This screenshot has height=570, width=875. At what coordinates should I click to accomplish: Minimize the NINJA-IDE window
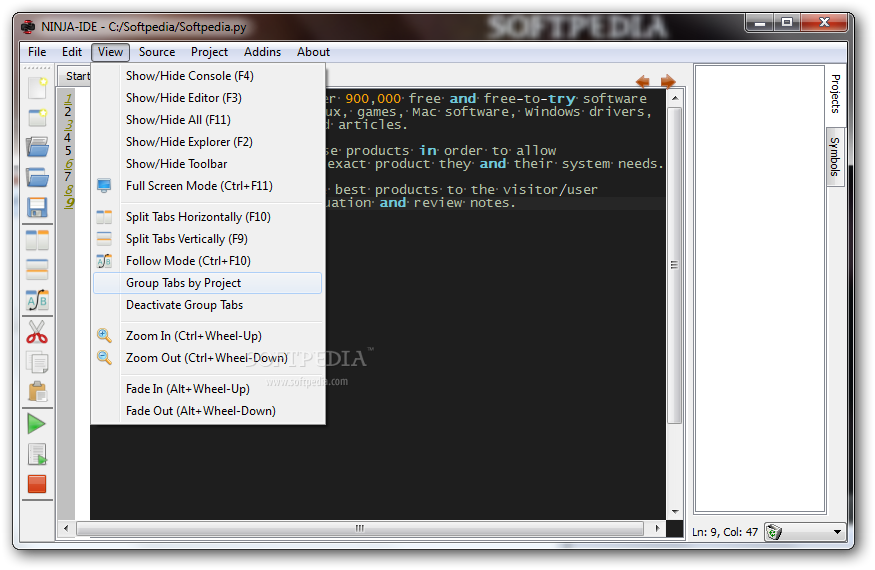click(x=759, y=22)
